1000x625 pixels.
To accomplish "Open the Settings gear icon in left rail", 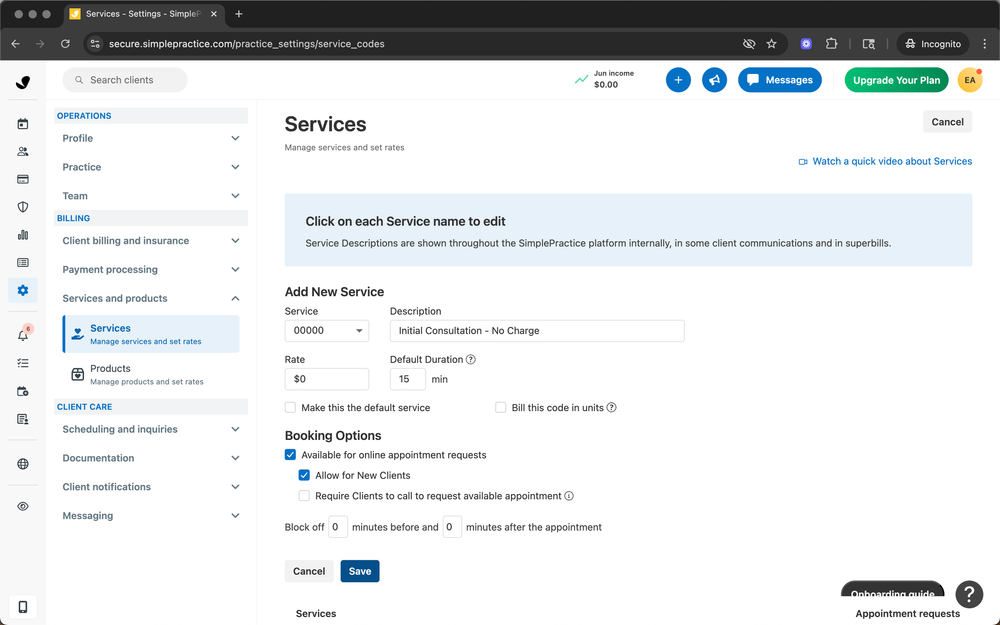I will pyautogui.click(x=23, y=290).
